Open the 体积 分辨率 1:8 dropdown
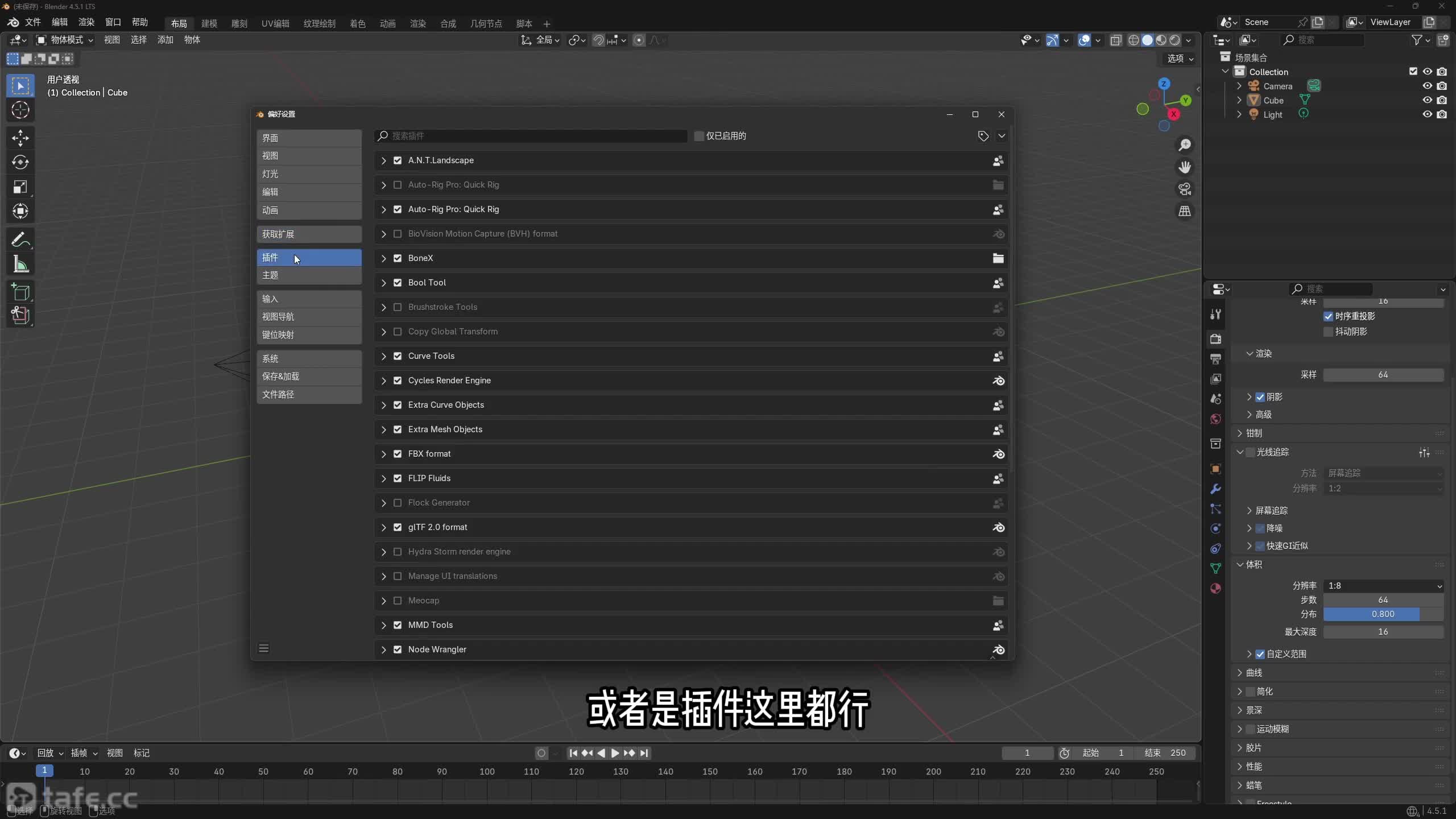The image size is (1456, 819). pyautogui.click(x=1383, y=586)
